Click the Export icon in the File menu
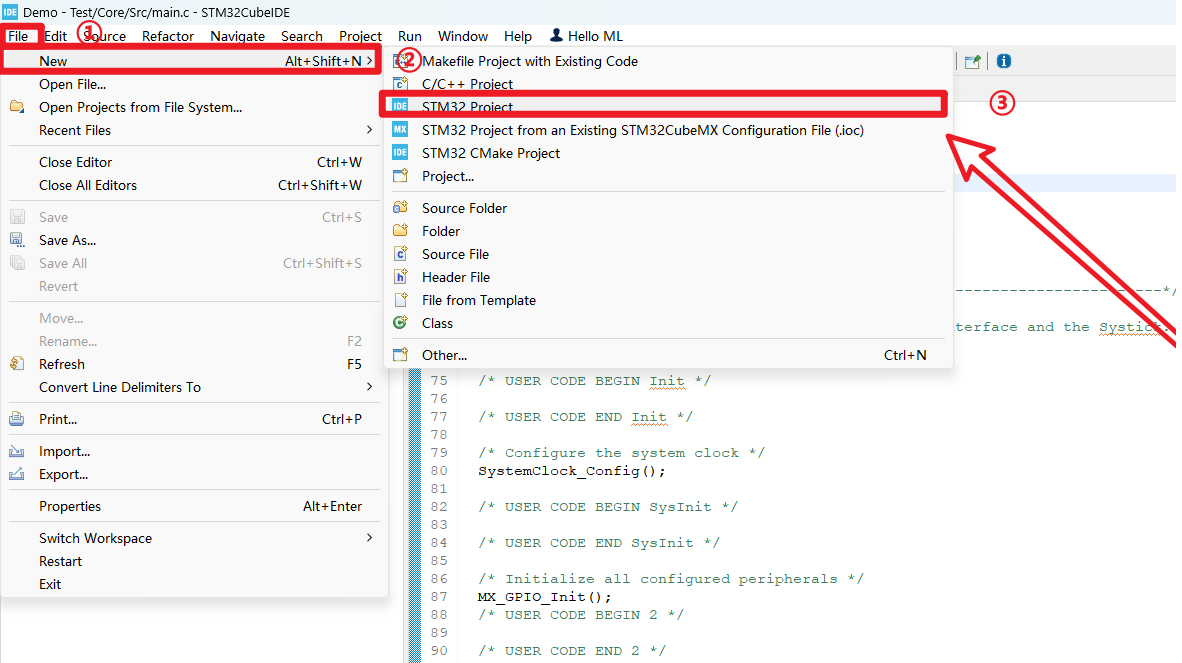Image resolution: width=1182 pixels, height=663 pixels. tap(17, 474)
